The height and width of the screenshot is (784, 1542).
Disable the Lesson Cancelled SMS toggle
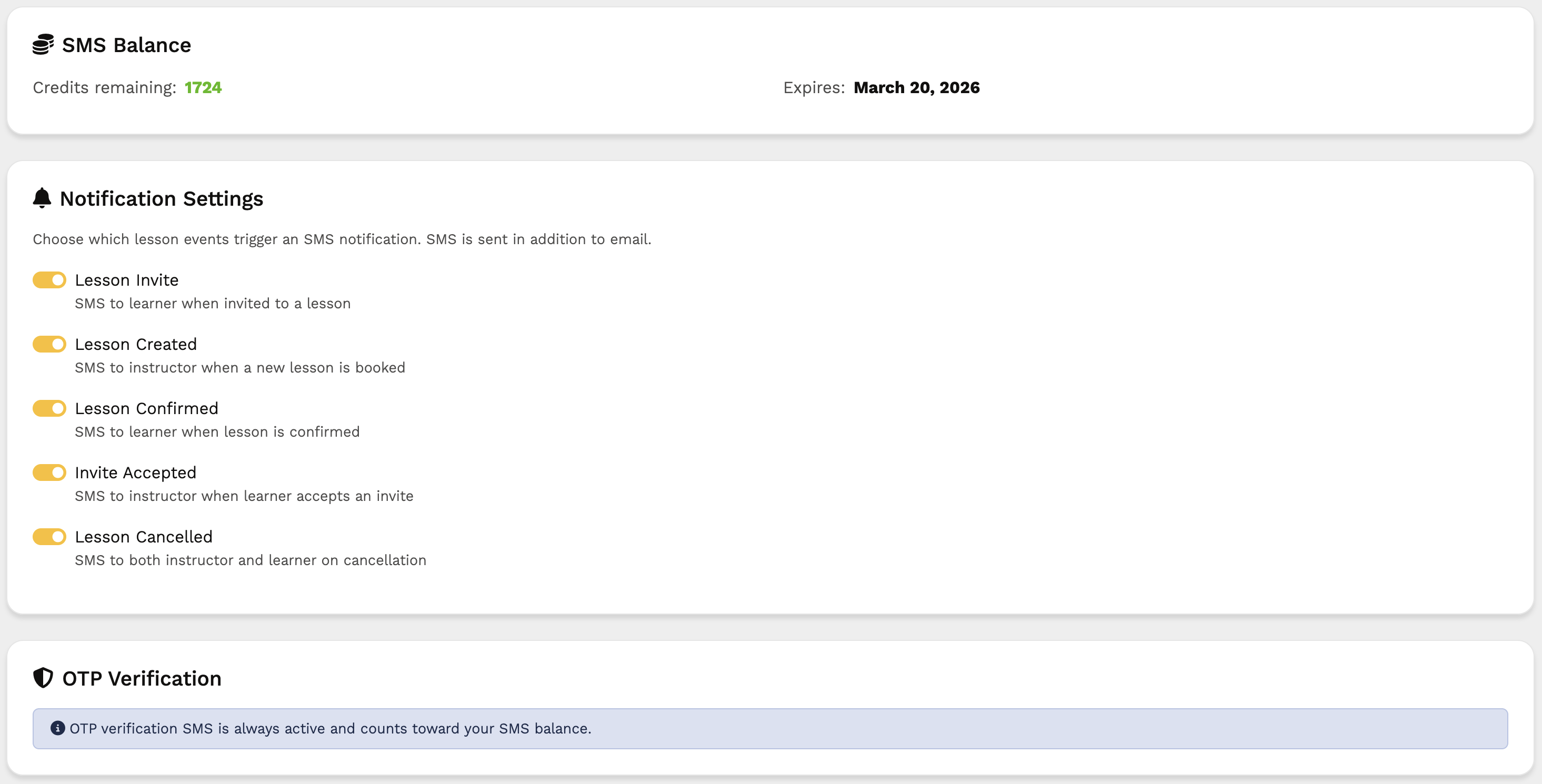pyautogui.click(x=49, y=537)
